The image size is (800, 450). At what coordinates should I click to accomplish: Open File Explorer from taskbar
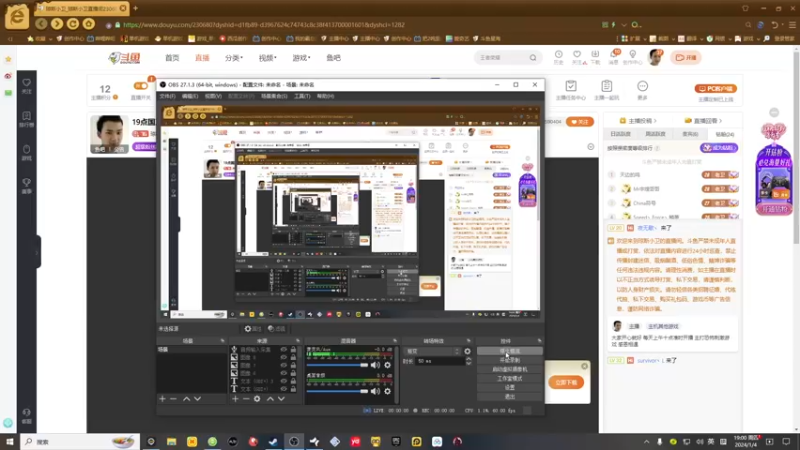point(171,442)
